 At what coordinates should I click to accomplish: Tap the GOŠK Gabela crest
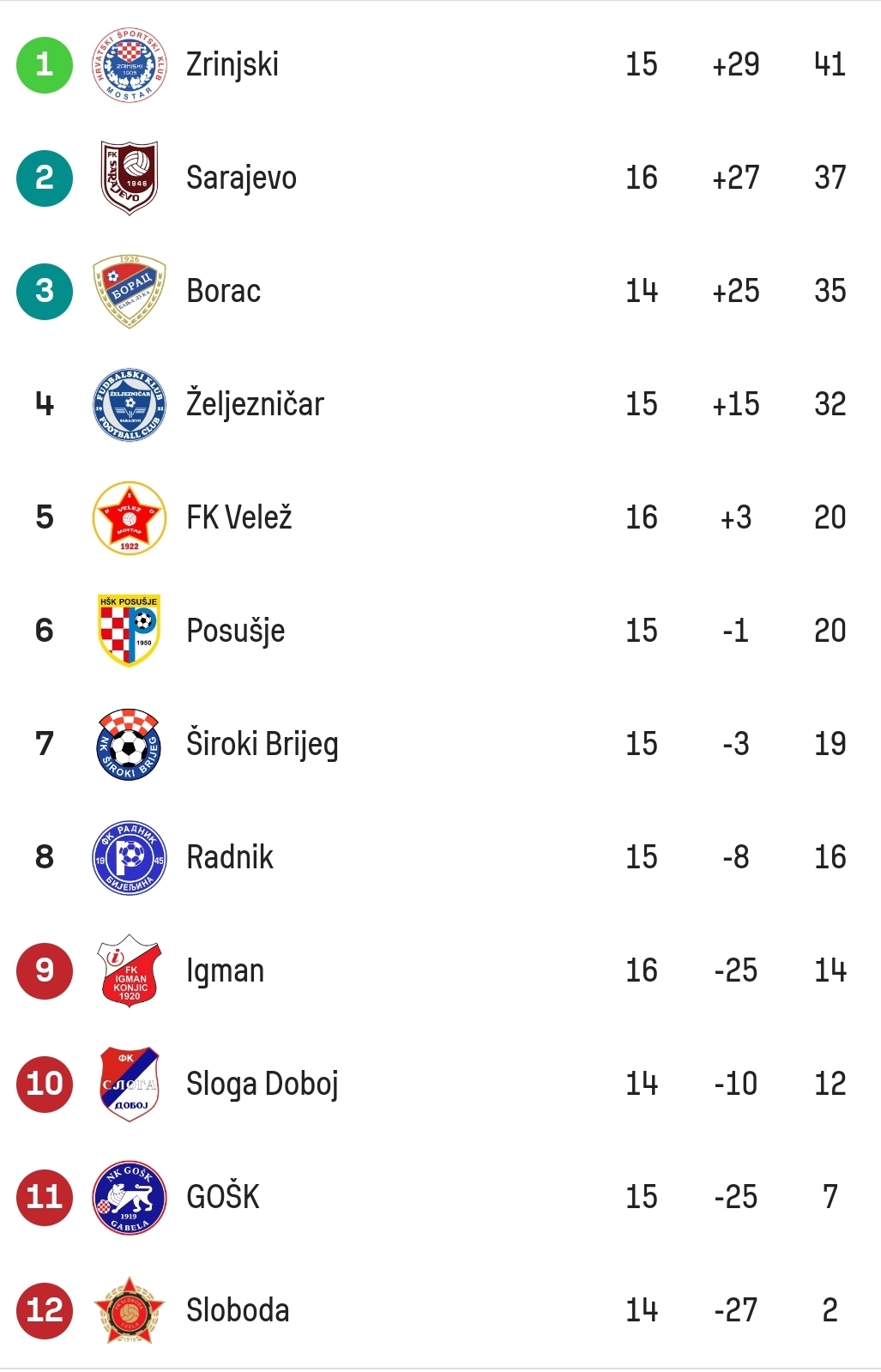129,1197
